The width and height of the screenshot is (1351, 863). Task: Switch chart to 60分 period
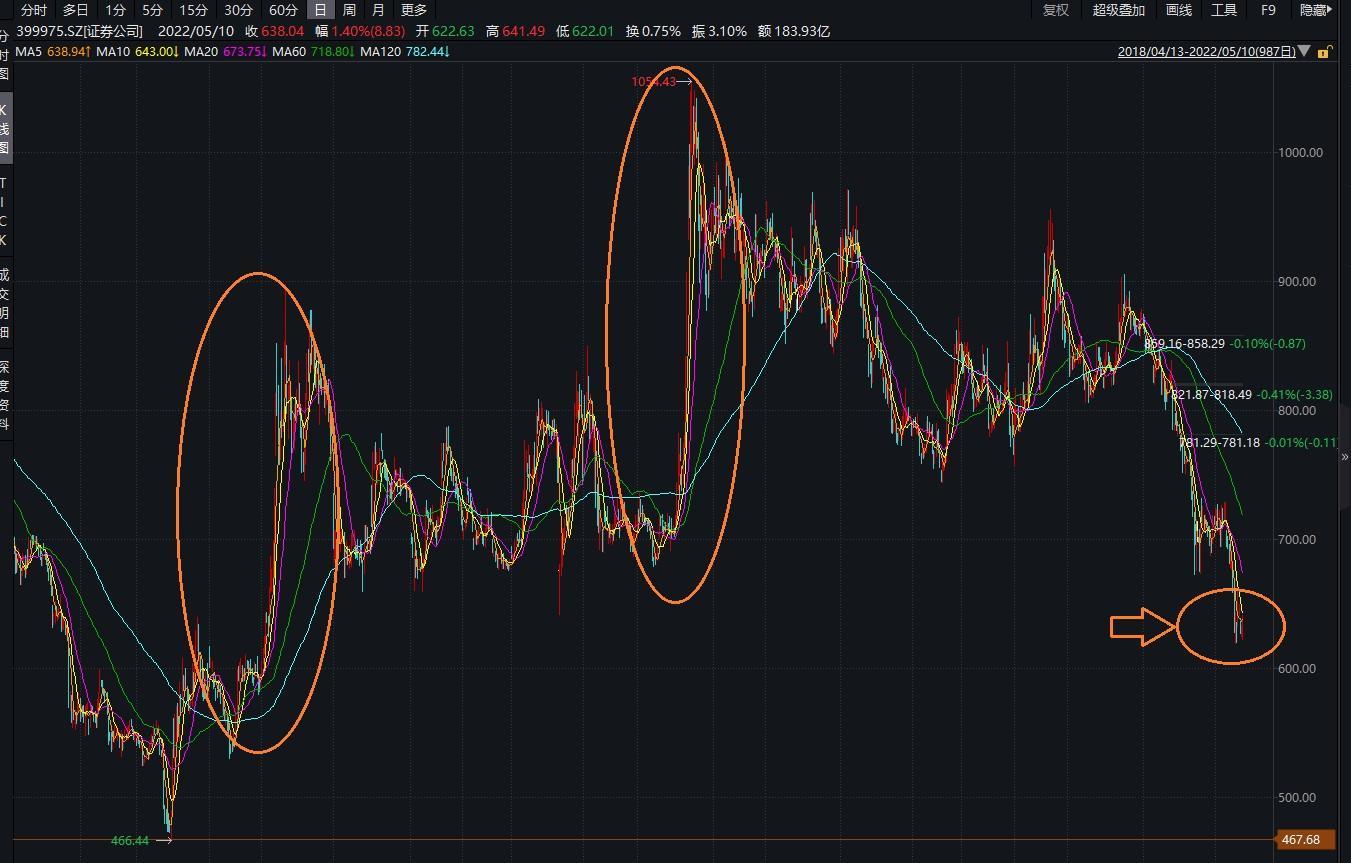coord(283,10)
